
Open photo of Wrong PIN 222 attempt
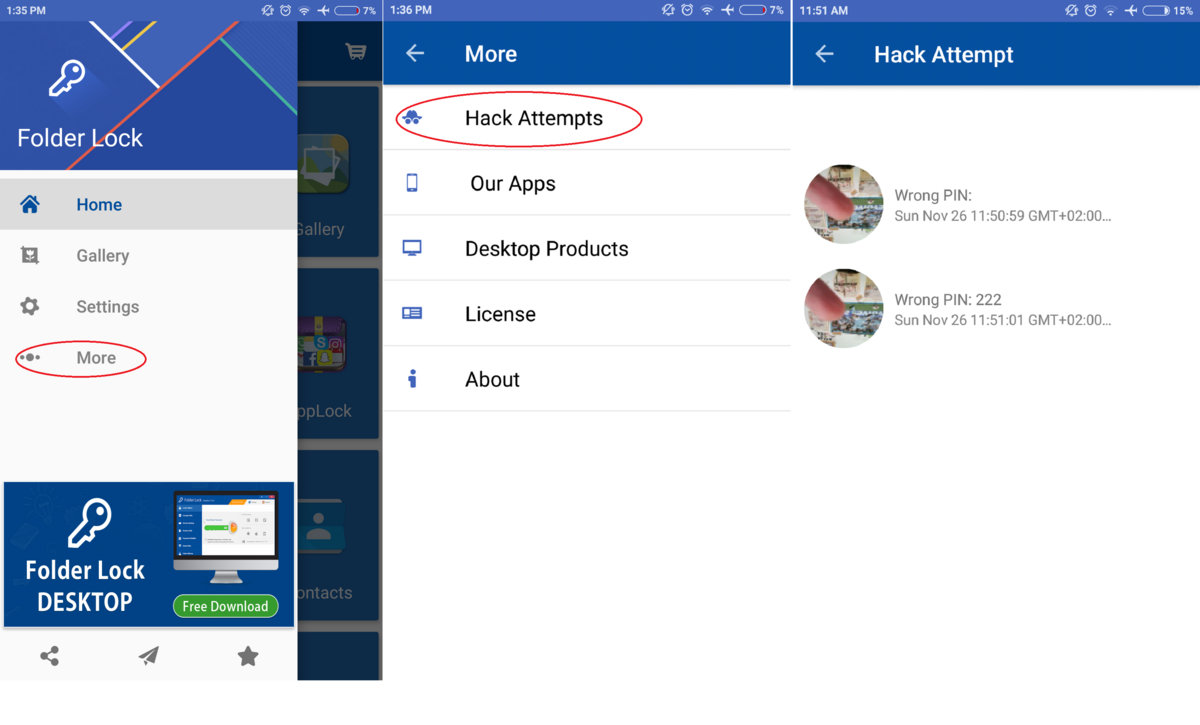(844, 308)
